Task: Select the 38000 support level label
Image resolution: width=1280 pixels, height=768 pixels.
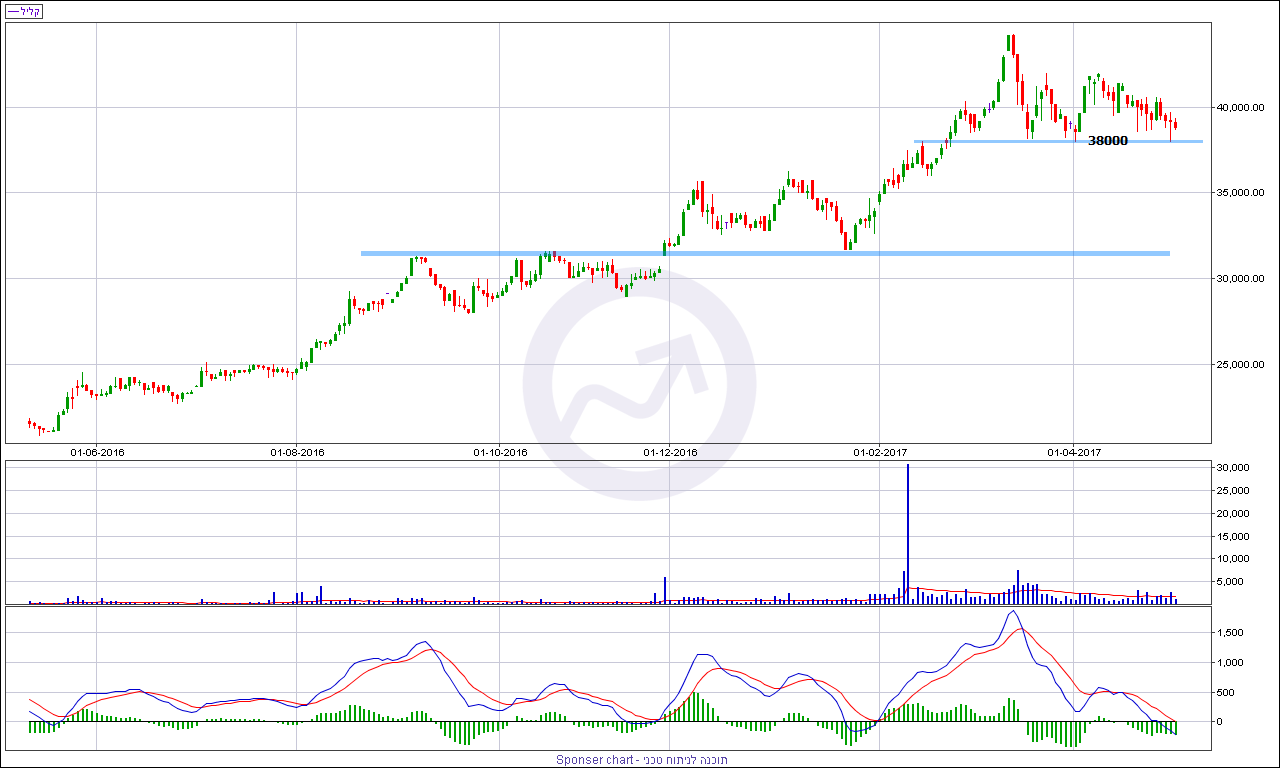Action: coord(1107,141)
